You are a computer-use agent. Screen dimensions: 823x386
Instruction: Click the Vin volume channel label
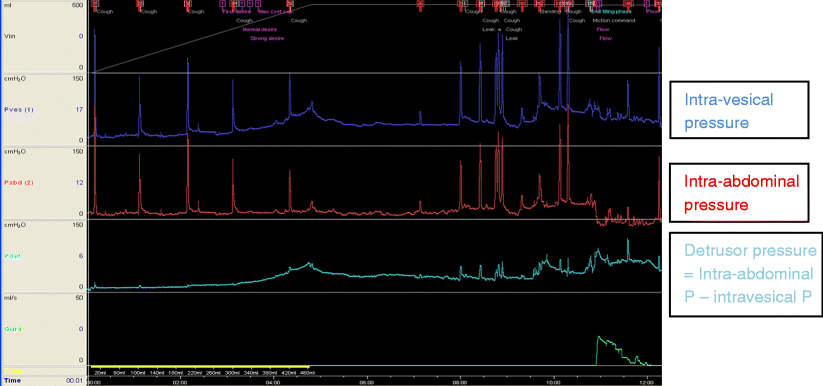8,36
